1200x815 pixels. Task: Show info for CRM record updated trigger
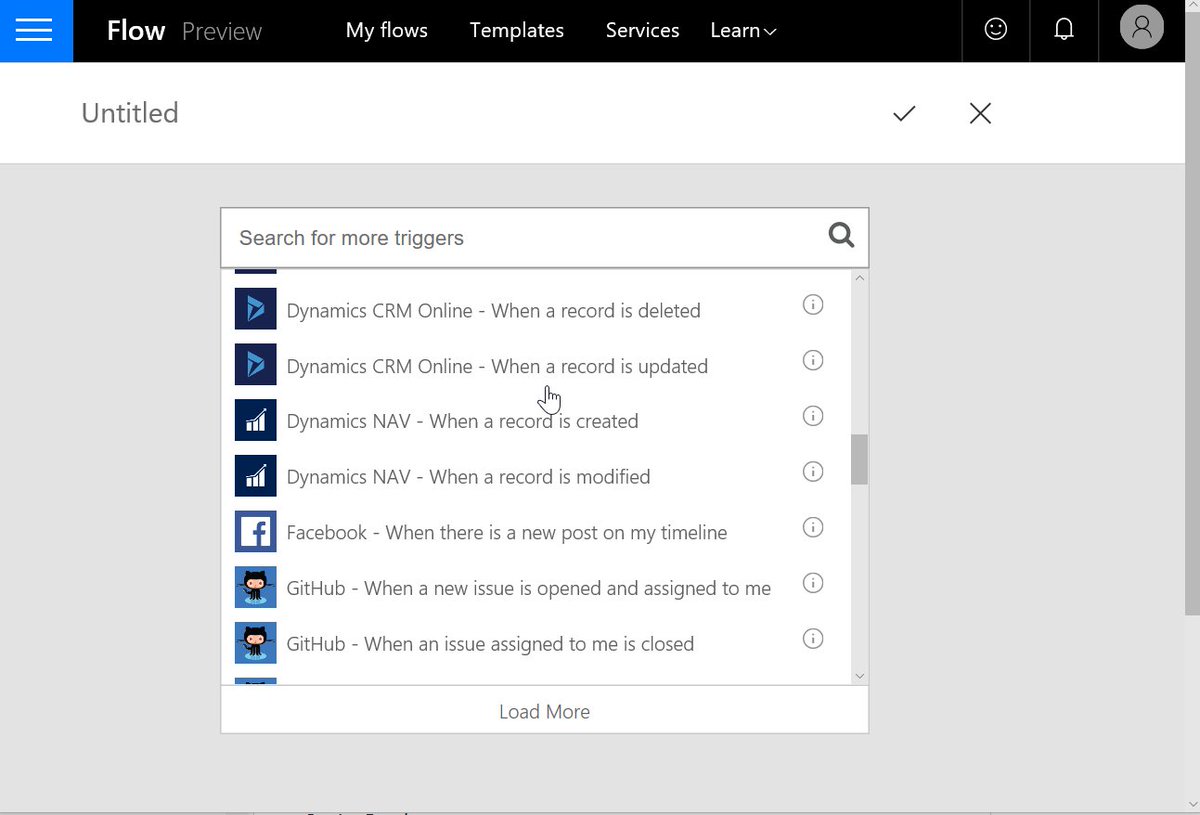[813, 360]
